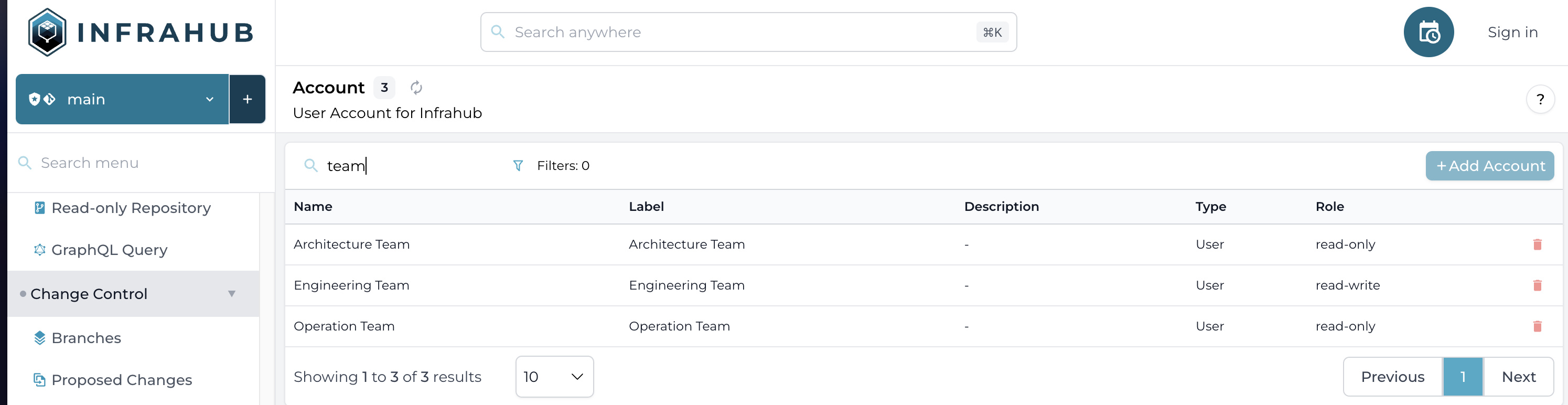Viewport: 1568px width, 405px height.
Task: Open the main branch selector dropdown
Action: [x=122, y=99]
